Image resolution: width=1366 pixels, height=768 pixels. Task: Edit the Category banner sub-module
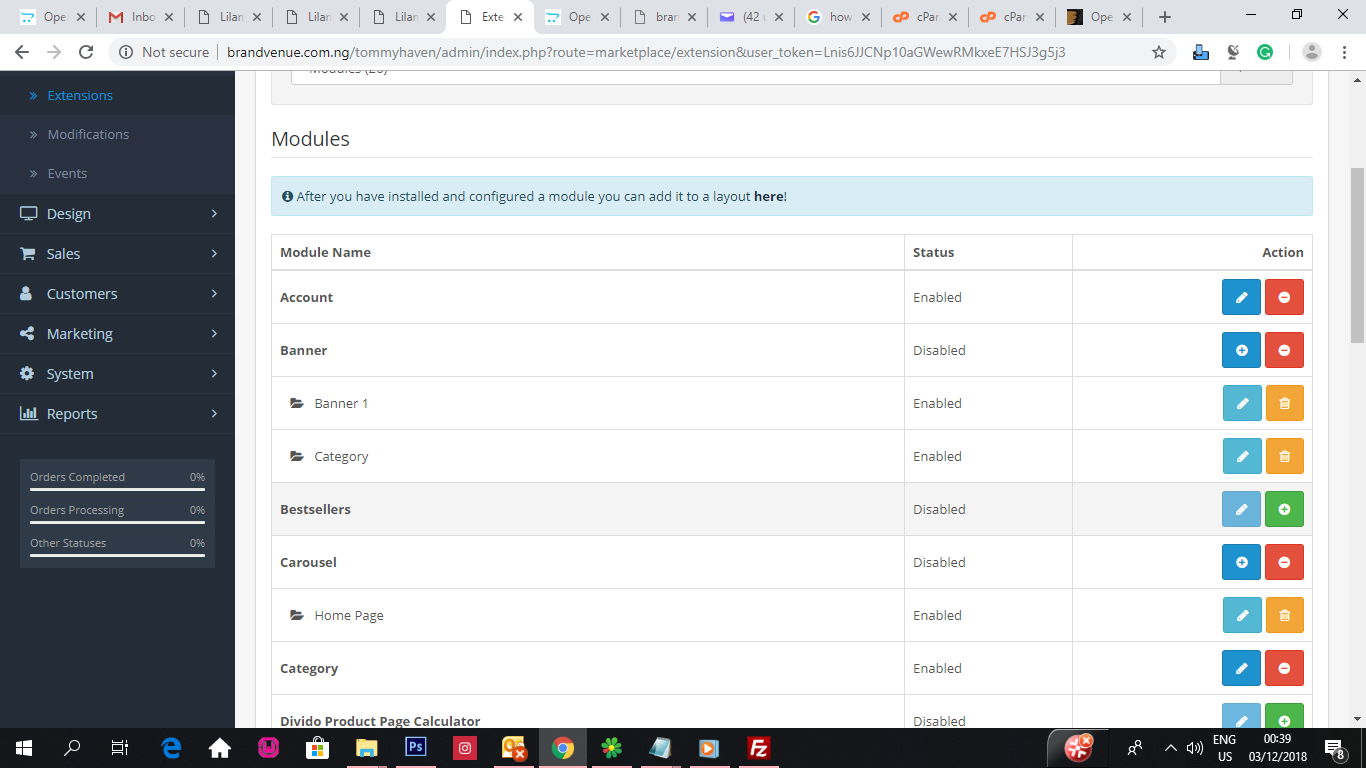point(1242,456)
